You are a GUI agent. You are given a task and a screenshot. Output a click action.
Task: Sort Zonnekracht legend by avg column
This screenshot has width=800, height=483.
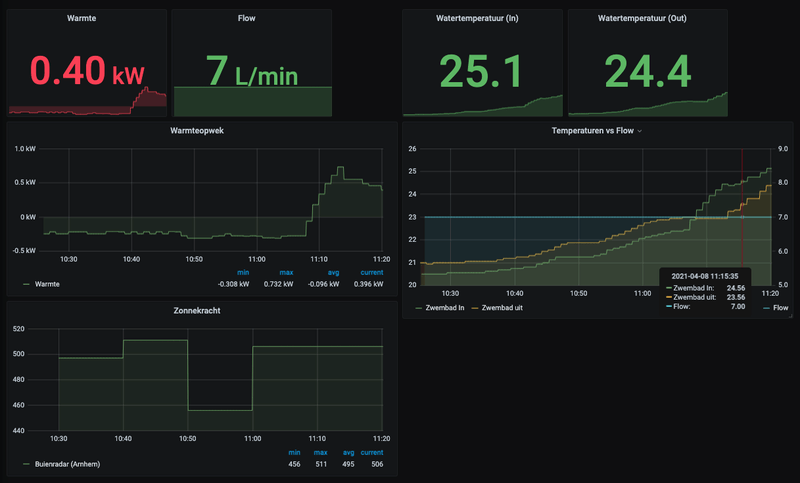(x=348, y=453)
